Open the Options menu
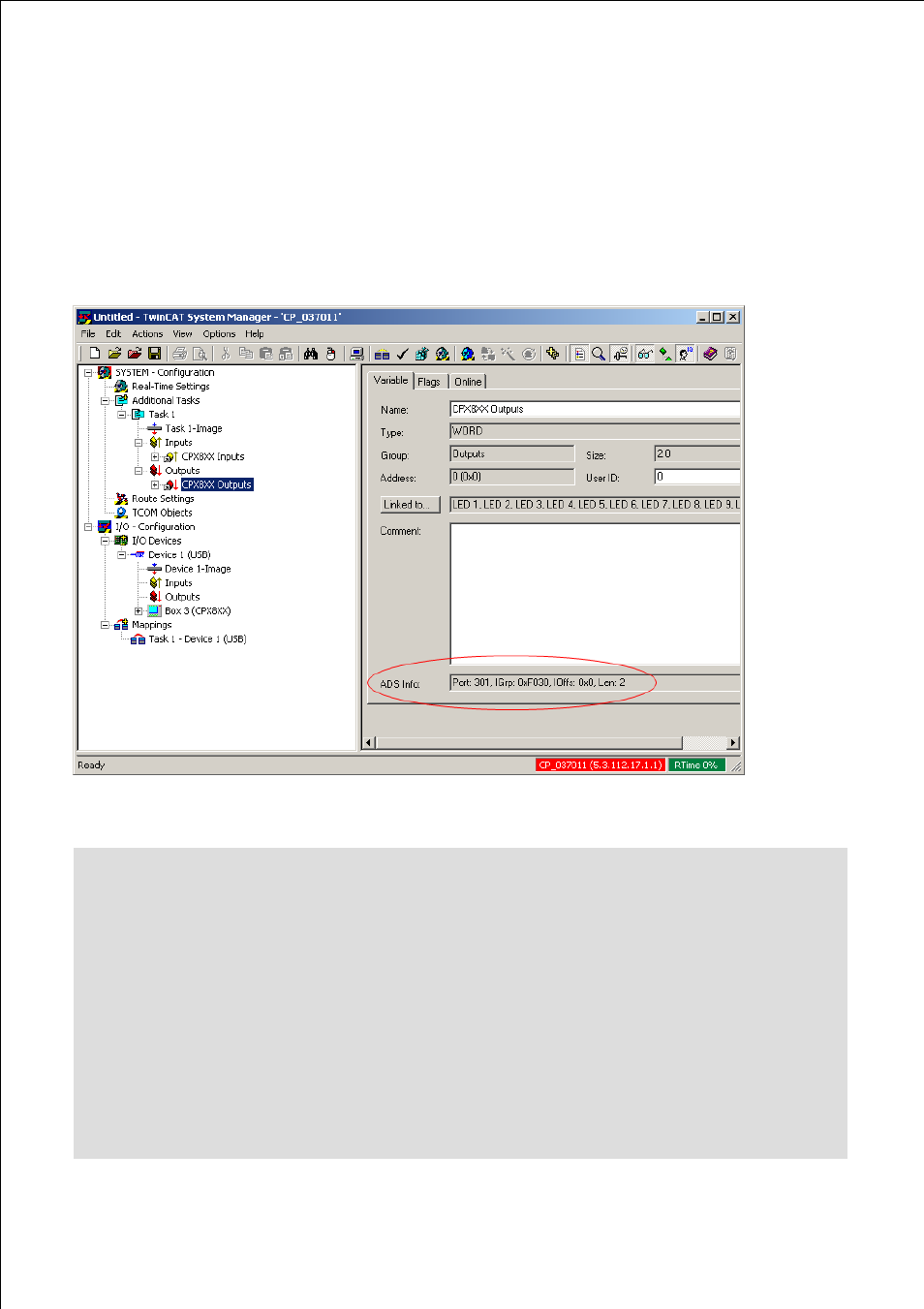This screenshot has height=1309, width=924. pos(219,333)
